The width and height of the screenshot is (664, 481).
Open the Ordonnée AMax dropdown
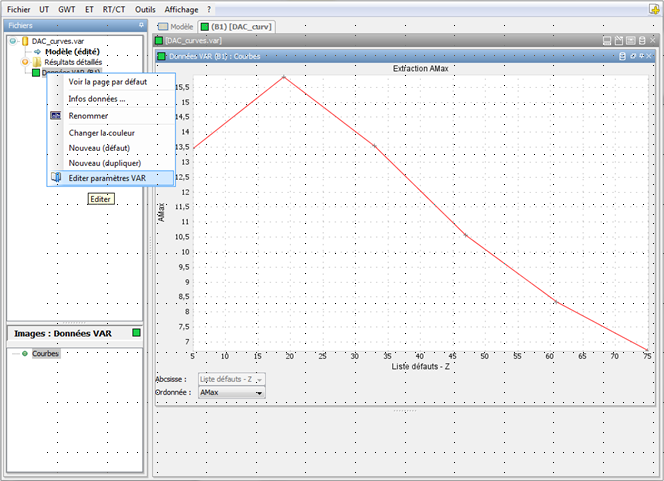click(x=232, y=393)
